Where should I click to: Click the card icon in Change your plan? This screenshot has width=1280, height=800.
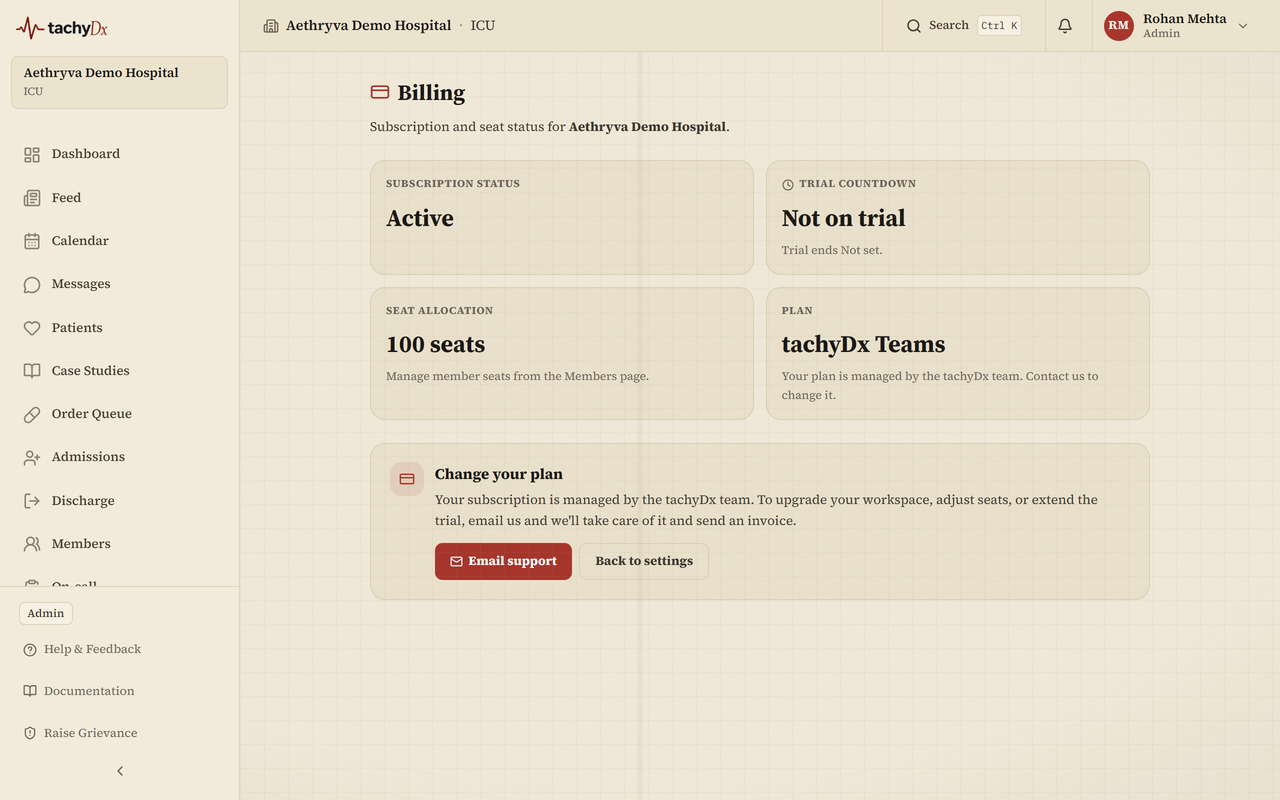pos(407,479)
